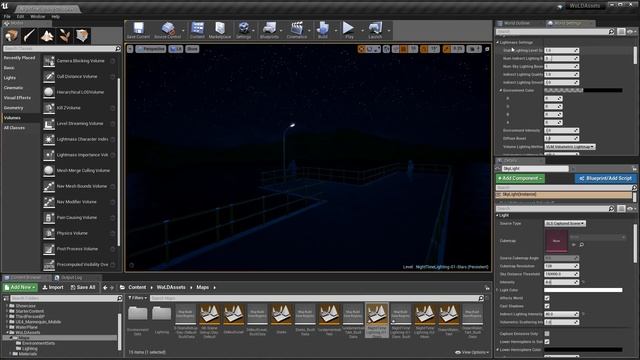Viewport: 640px width, 360px height.
Task: Open the Content Browser Filters dropdown
Action: pos(137,298)
